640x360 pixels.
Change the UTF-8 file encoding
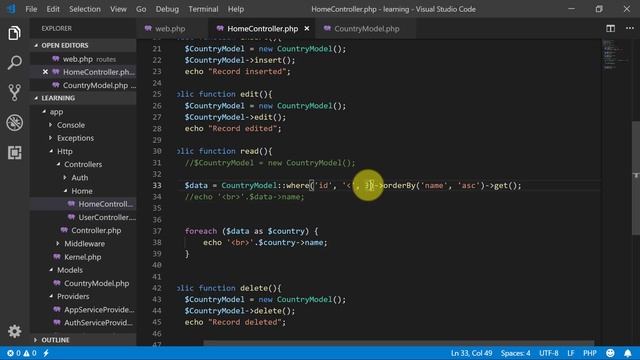click(549, 353)
